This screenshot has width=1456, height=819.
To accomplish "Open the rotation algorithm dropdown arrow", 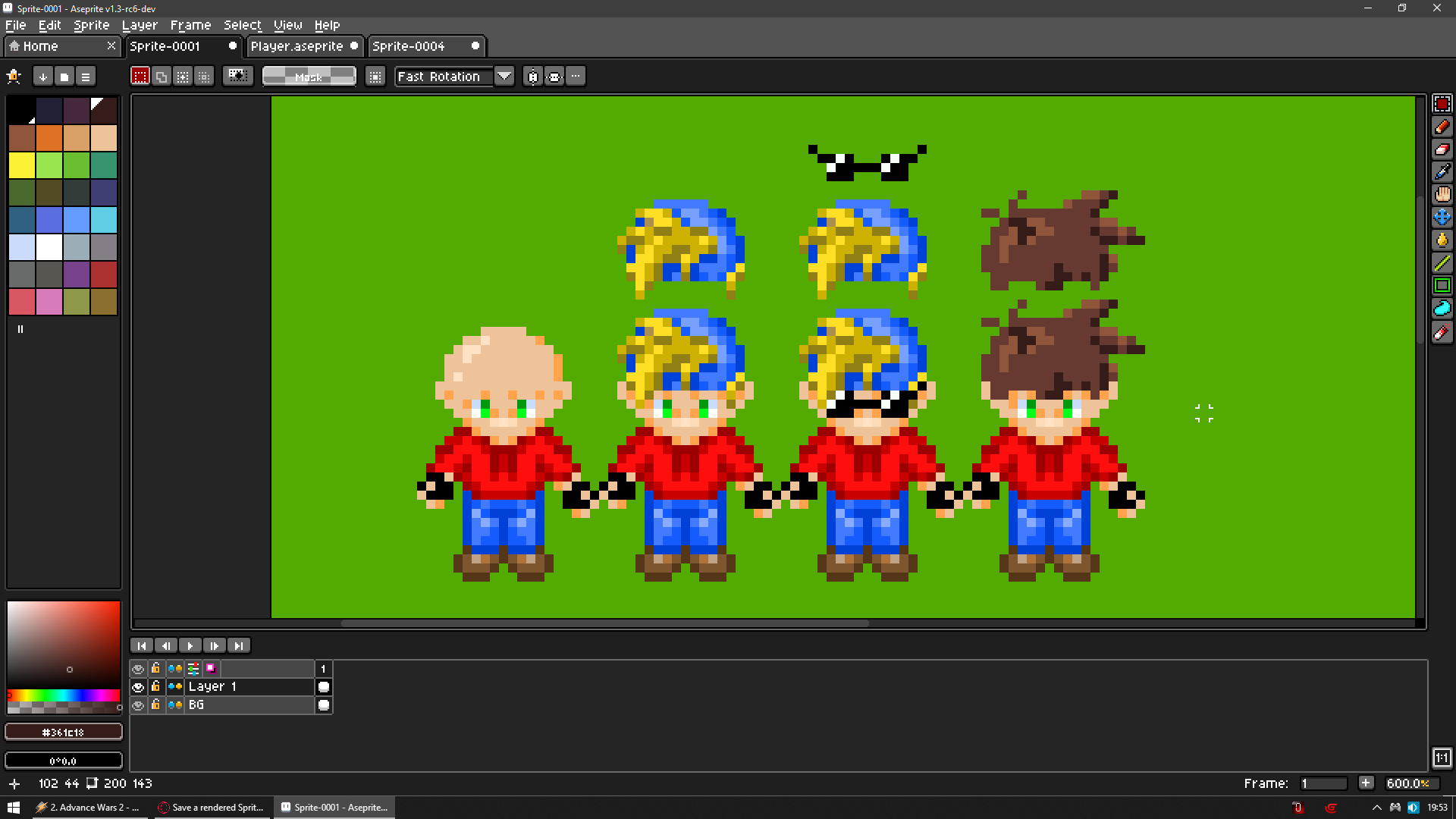I will pyautogui.click(x=504, y=77).
